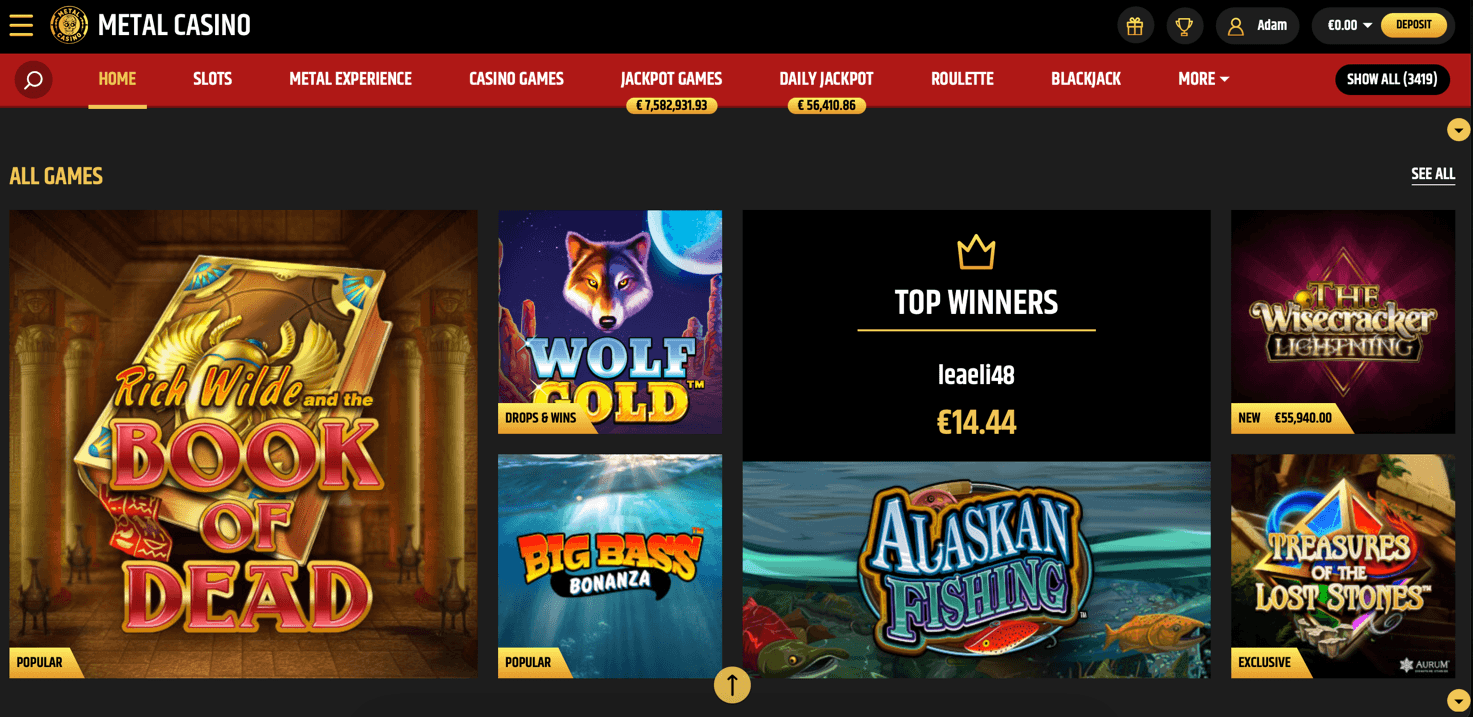
Task: Click the yellow down arrow above See All
Action: click(1458, 130)
